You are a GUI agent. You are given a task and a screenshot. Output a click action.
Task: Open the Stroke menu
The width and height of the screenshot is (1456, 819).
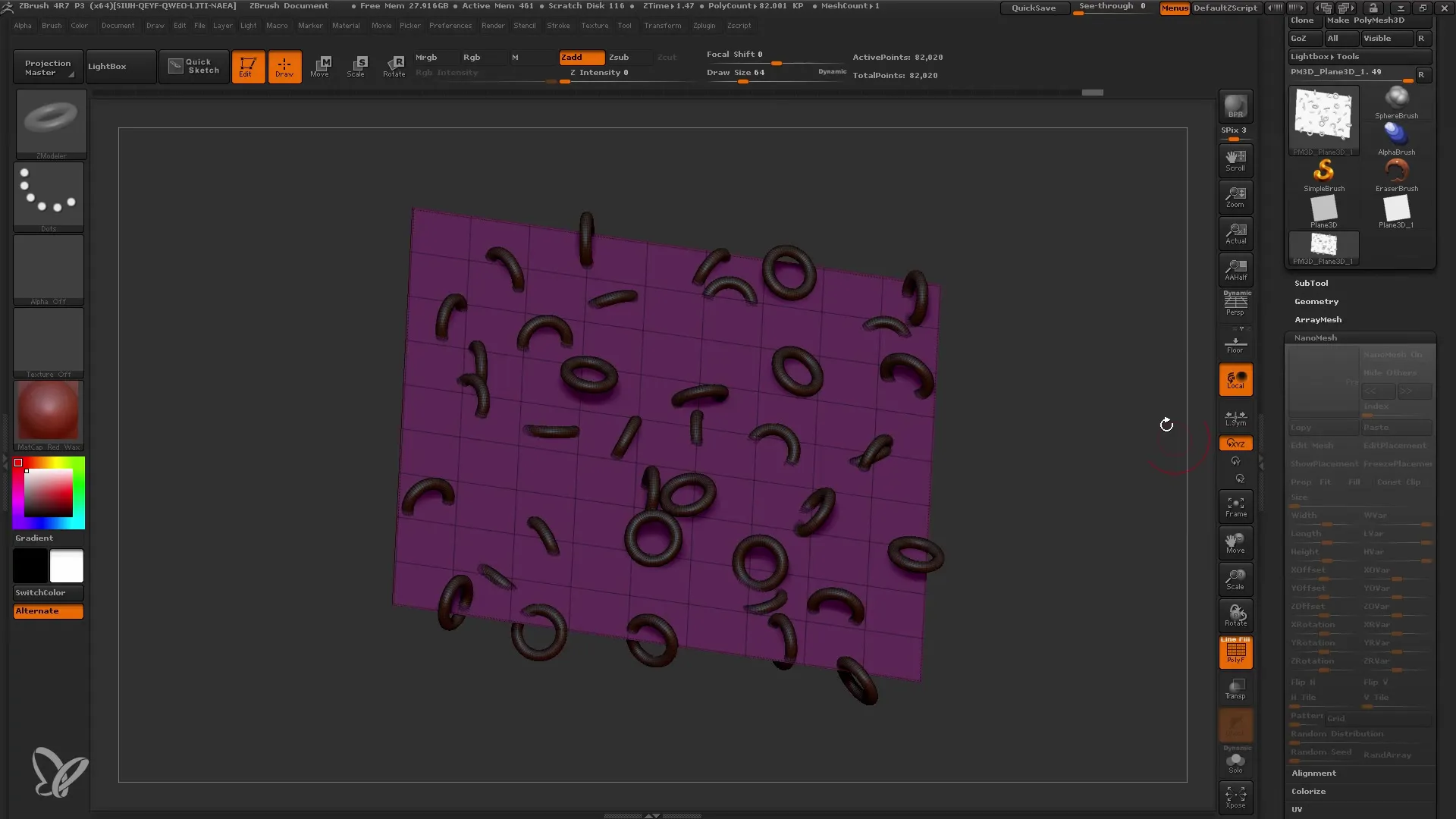click(558, 25)
